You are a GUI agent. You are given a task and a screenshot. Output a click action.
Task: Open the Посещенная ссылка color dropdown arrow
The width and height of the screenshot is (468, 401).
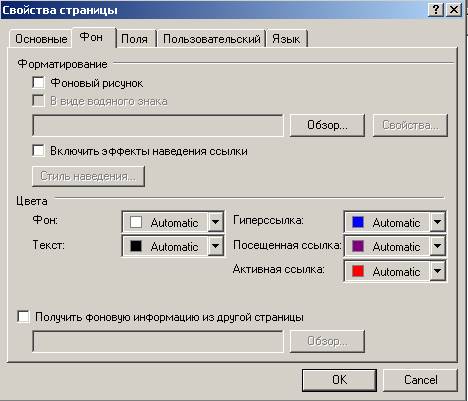pyautogui.click(x=437, y=246)
